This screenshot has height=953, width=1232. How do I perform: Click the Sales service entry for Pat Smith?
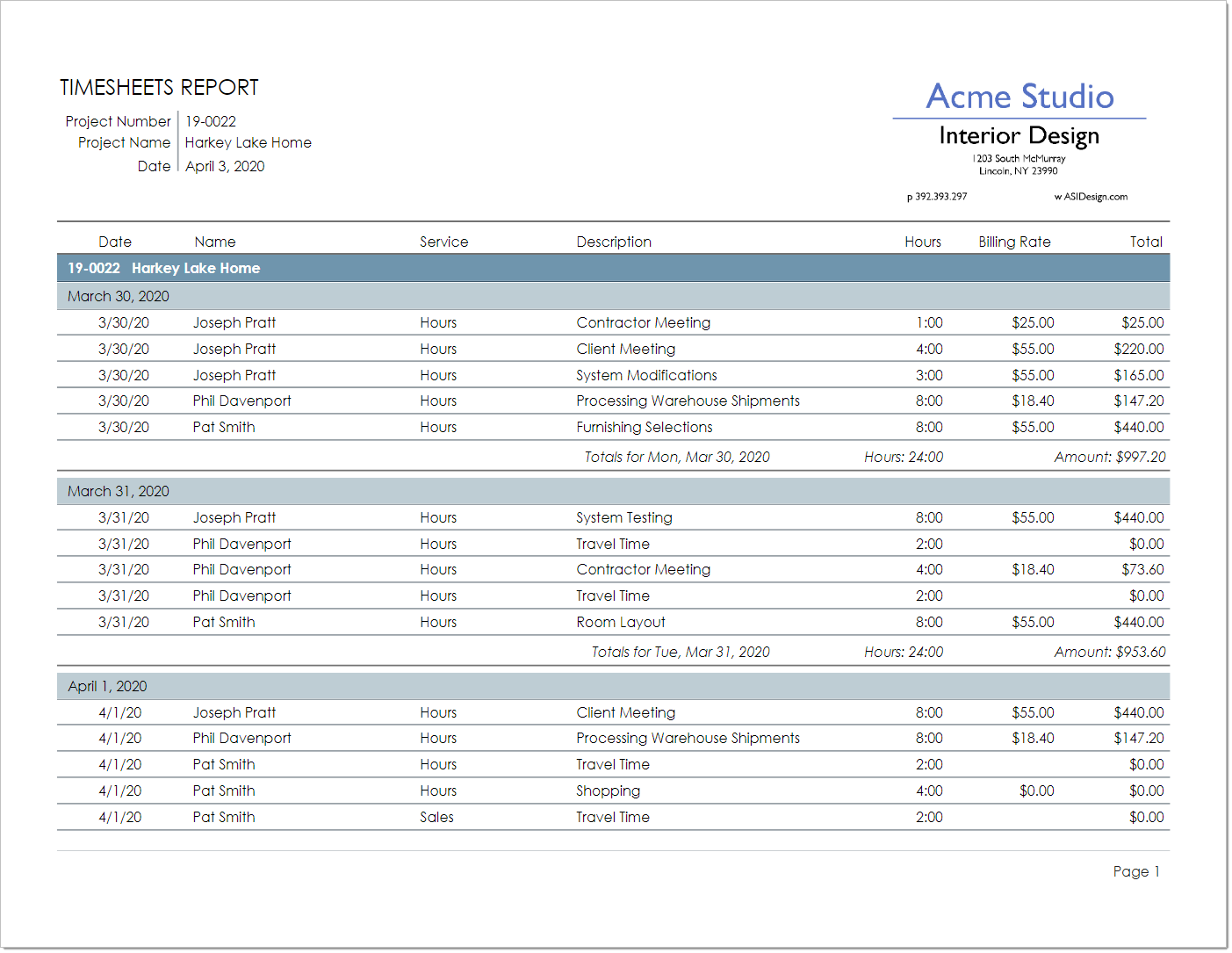(436, 817)
